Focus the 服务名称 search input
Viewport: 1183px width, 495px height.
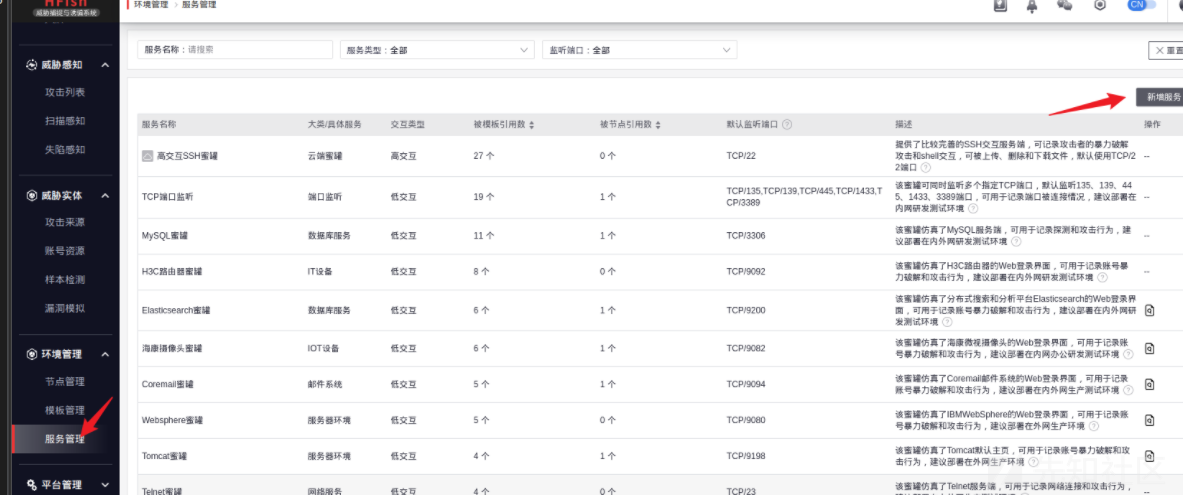pyautogui.click(x=235, y=50)
